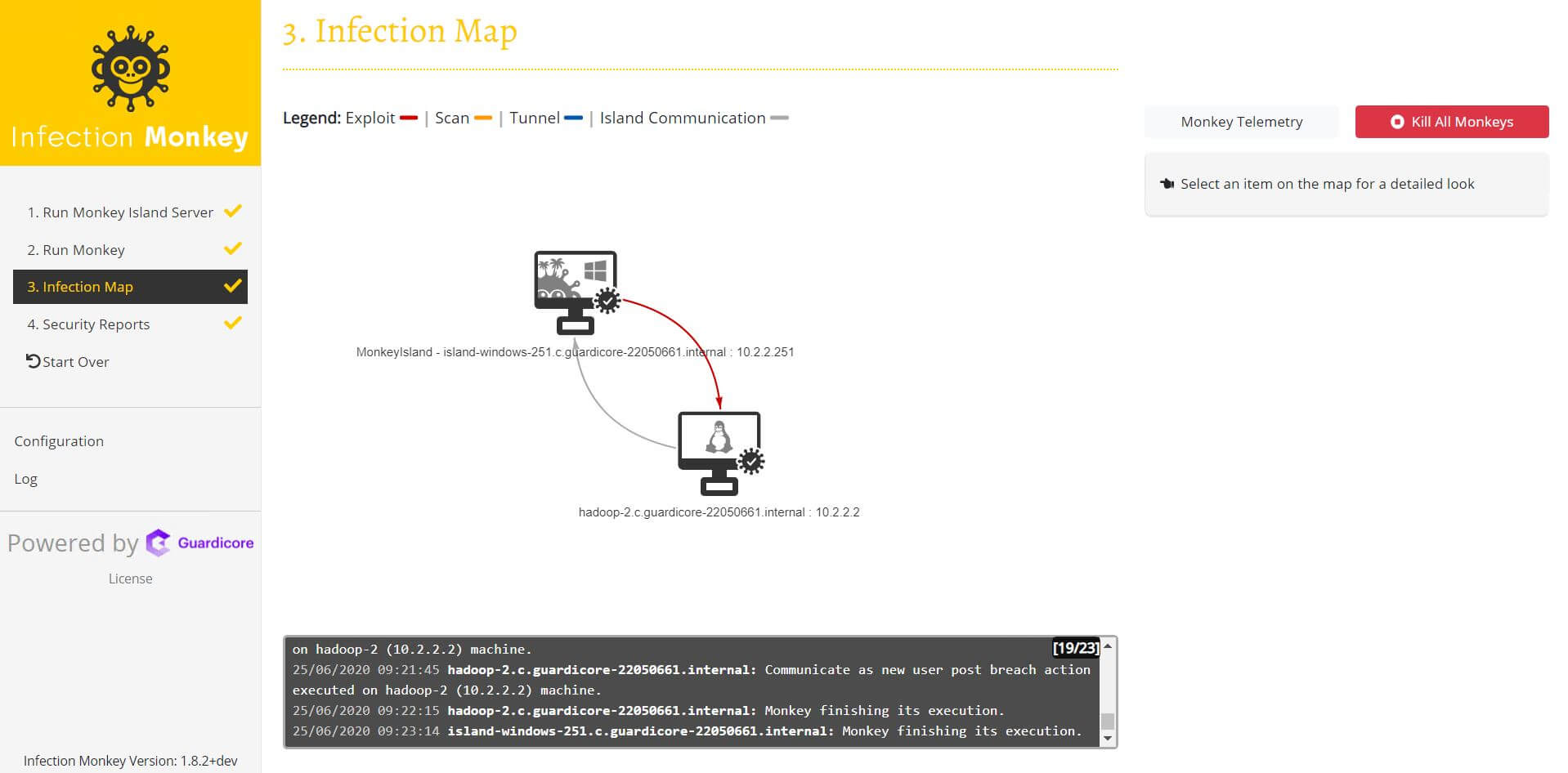
Task: Select the MonkeyIsland Windows machine node
Action: pos(574,291)
